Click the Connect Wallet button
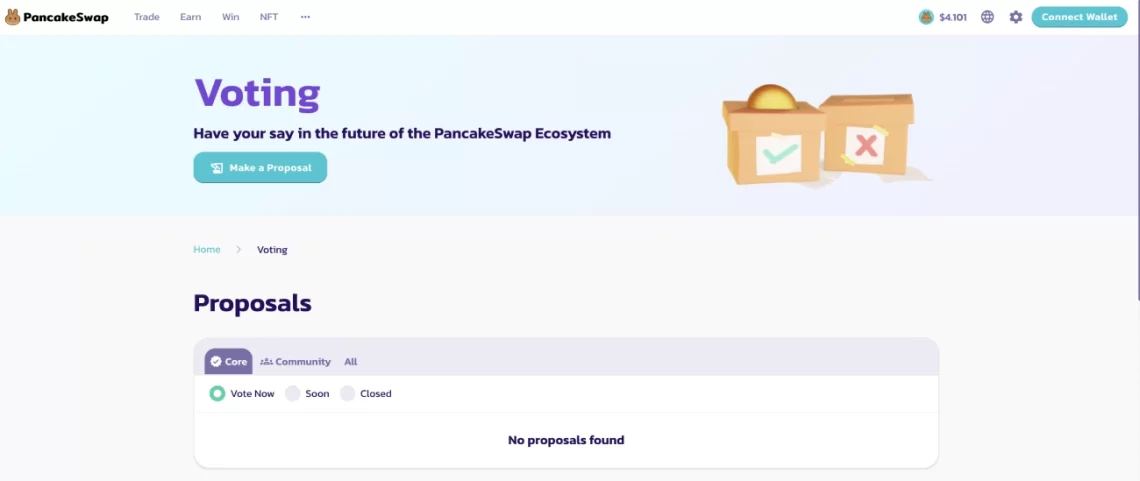 [x=1079, y=17]
